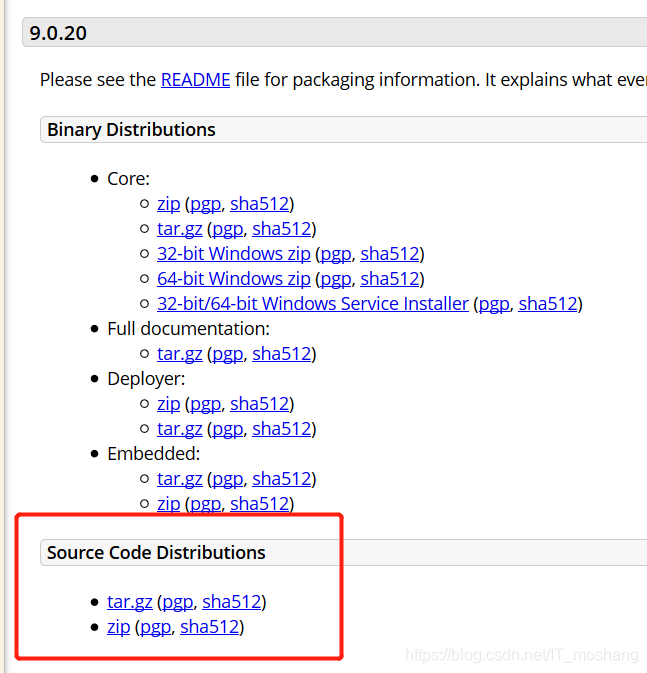The image size is (647, 673).
Task: Download Core tar.gz distribution
Action: click(x=179, y=229)
